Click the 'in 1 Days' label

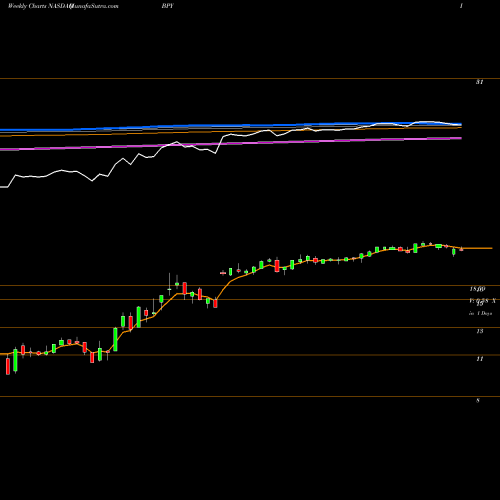[480, 314]
